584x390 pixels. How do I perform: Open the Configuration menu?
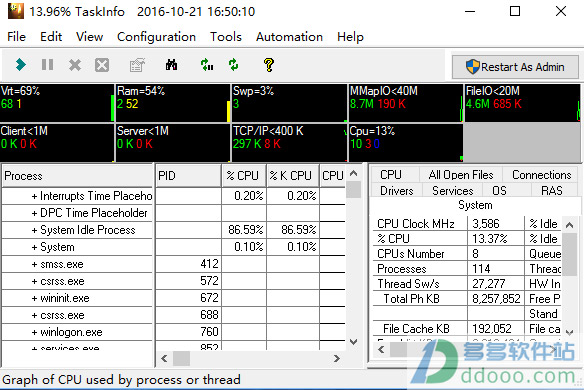(156, 37)
